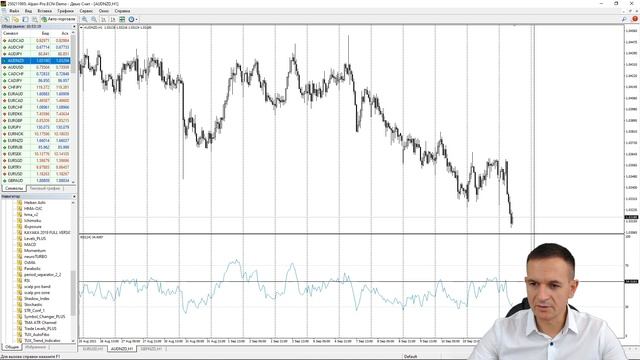Screen dimensions: 640x360
Task: Click the Символ column header
Action: 11,33
